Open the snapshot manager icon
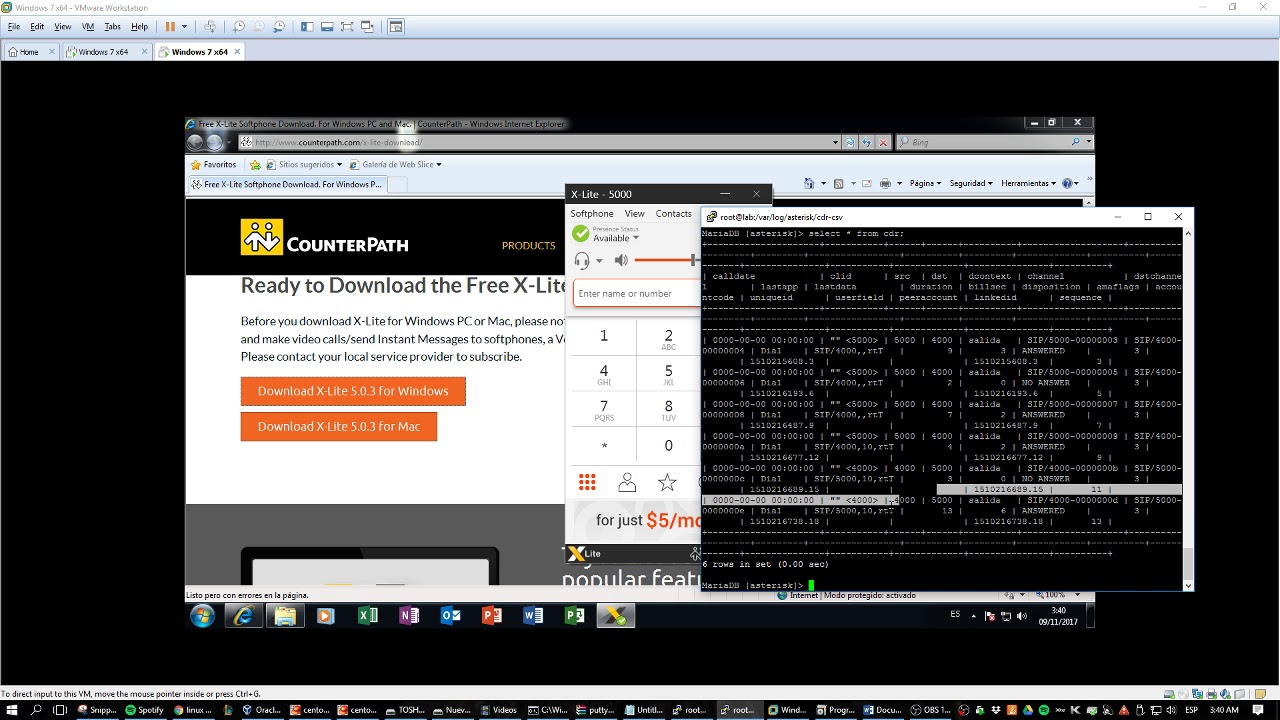 (x=279, y=27)
